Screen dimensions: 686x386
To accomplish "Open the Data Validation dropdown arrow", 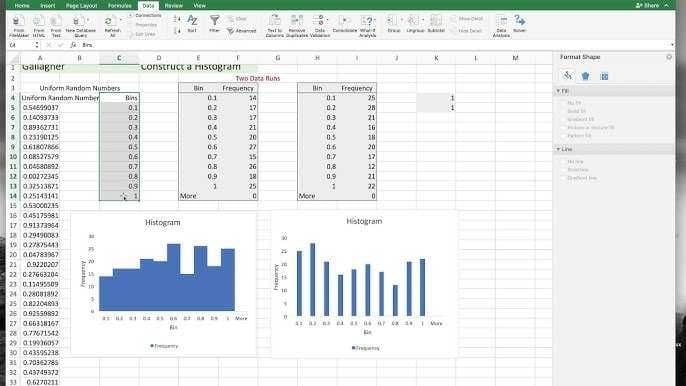I will pos(327,20).
